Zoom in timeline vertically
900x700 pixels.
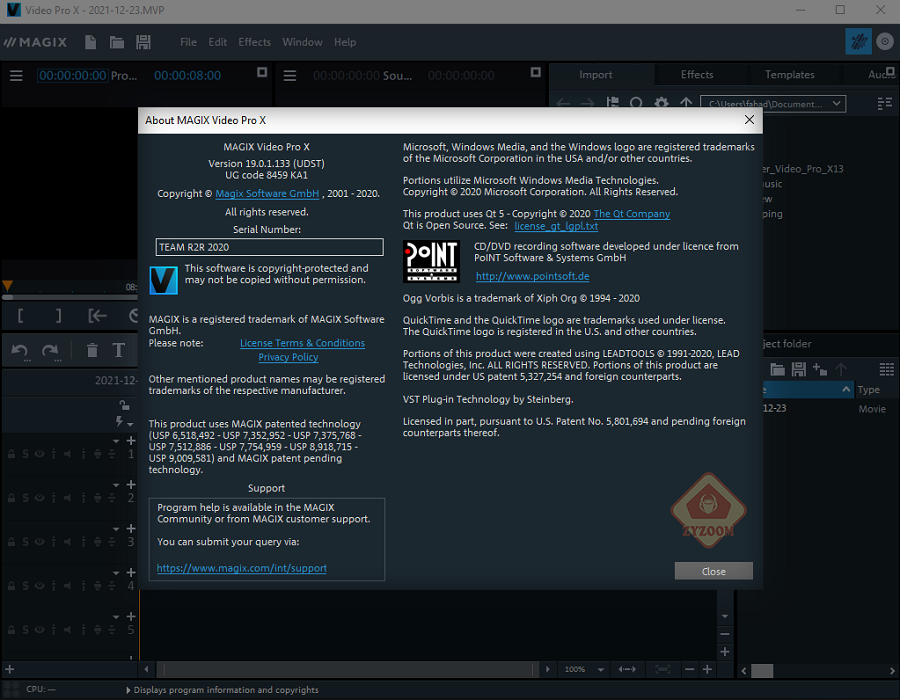click(725, 652)
